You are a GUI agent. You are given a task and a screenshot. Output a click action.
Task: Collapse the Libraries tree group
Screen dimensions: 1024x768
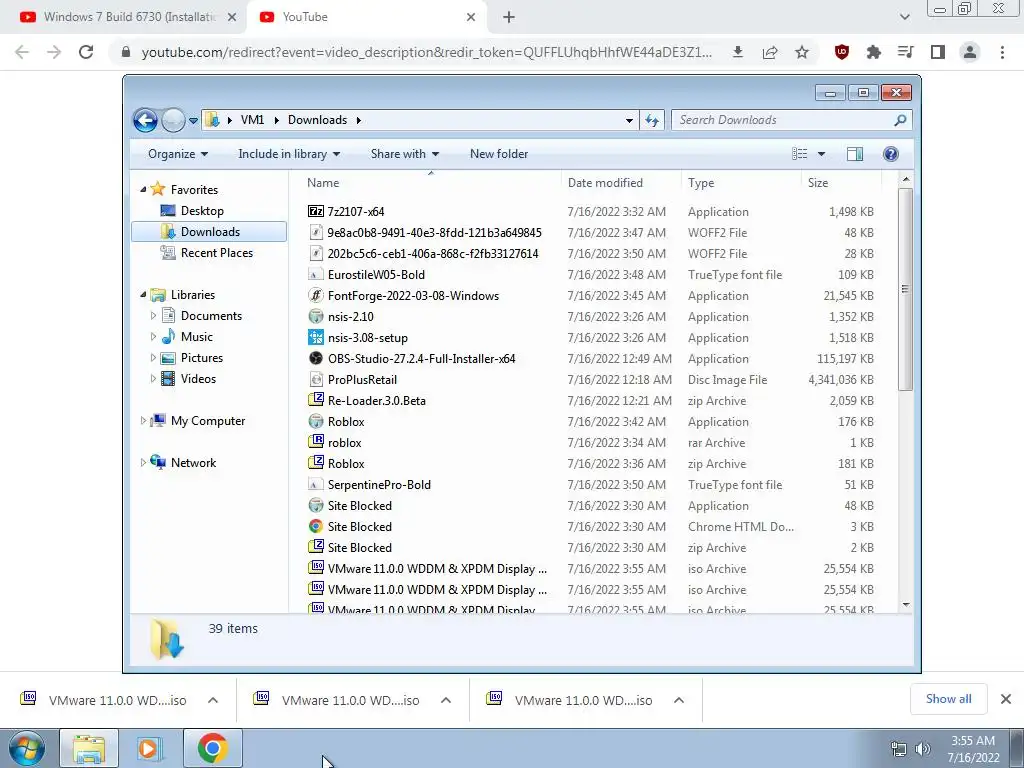[x=143, y=295]
